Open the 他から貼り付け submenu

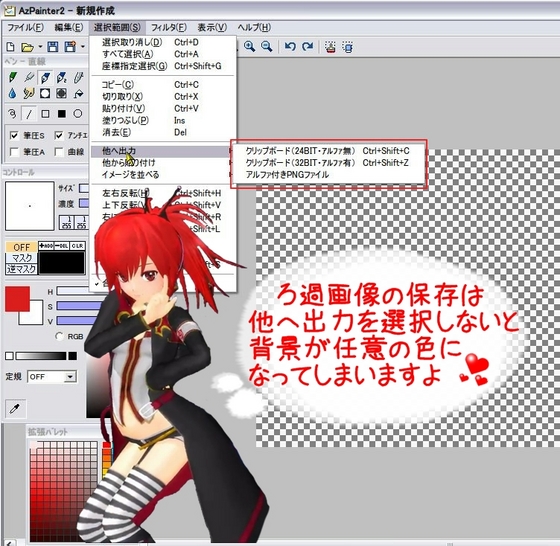pos(163,163)
